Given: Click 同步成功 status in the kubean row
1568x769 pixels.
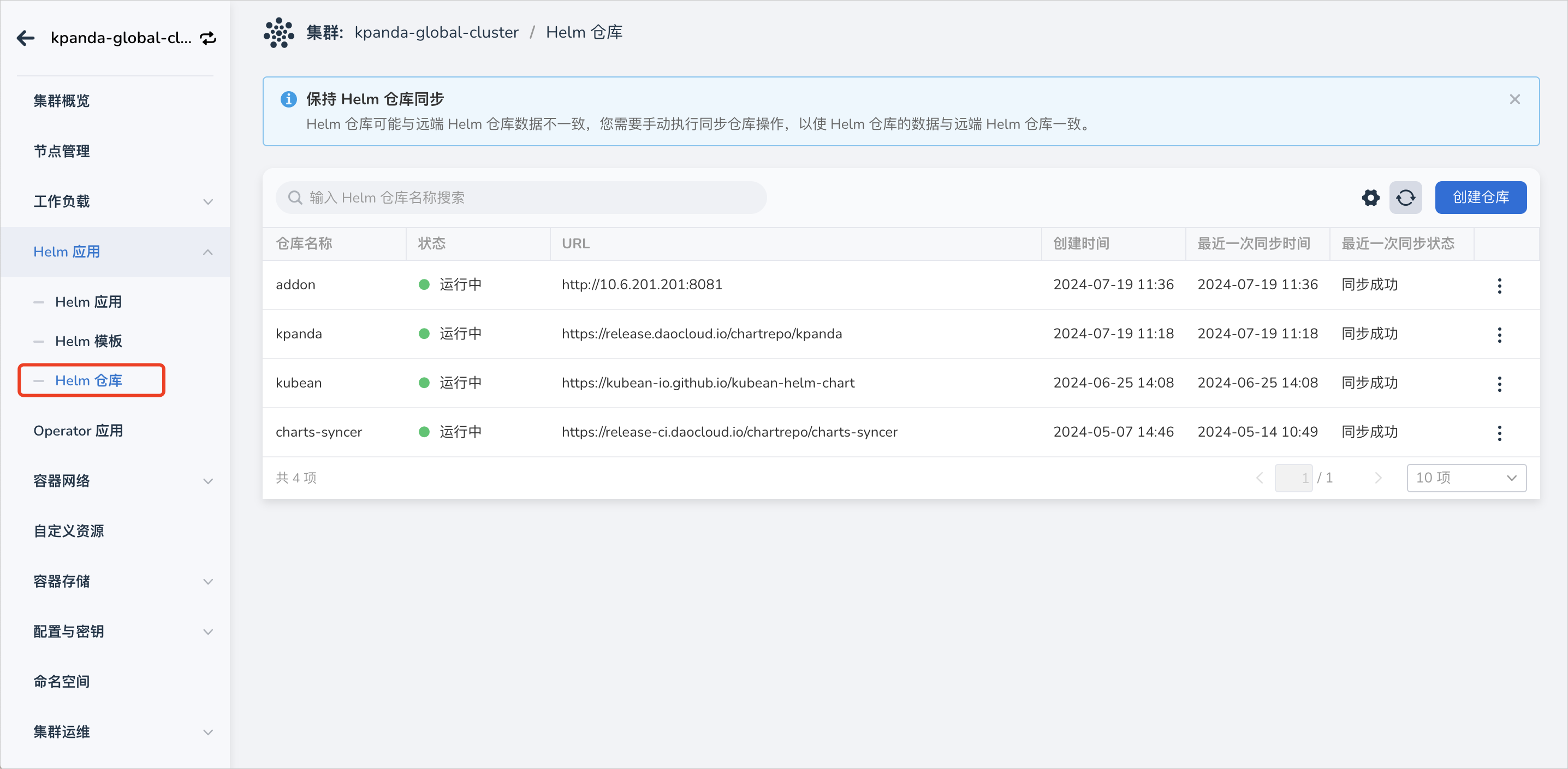Looking at the screenshot, I should click(x=1370, y=383).
